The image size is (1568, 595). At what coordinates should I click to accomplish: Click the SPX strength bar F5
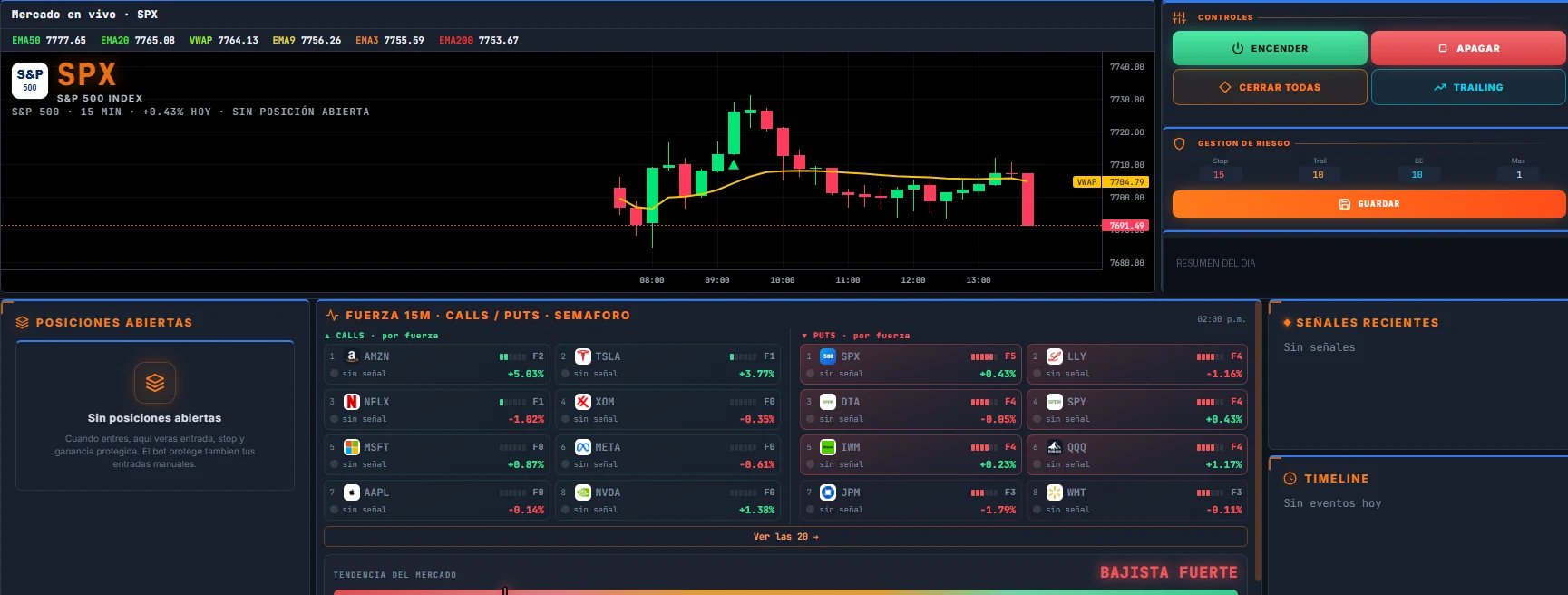984,356
